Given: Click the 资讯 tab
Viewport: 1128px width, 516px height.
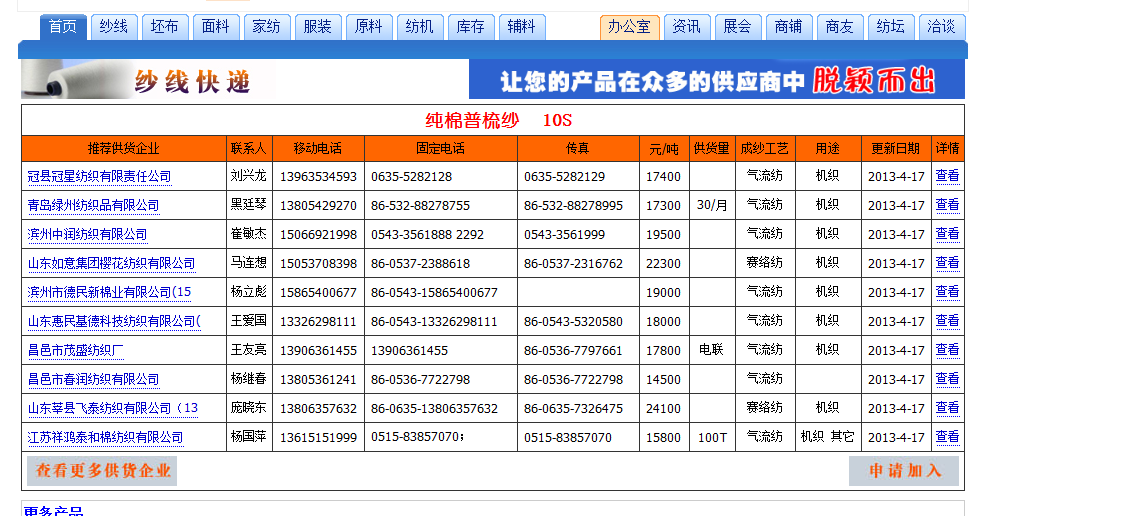Looking at the screenshot, I should click(686, 27).
